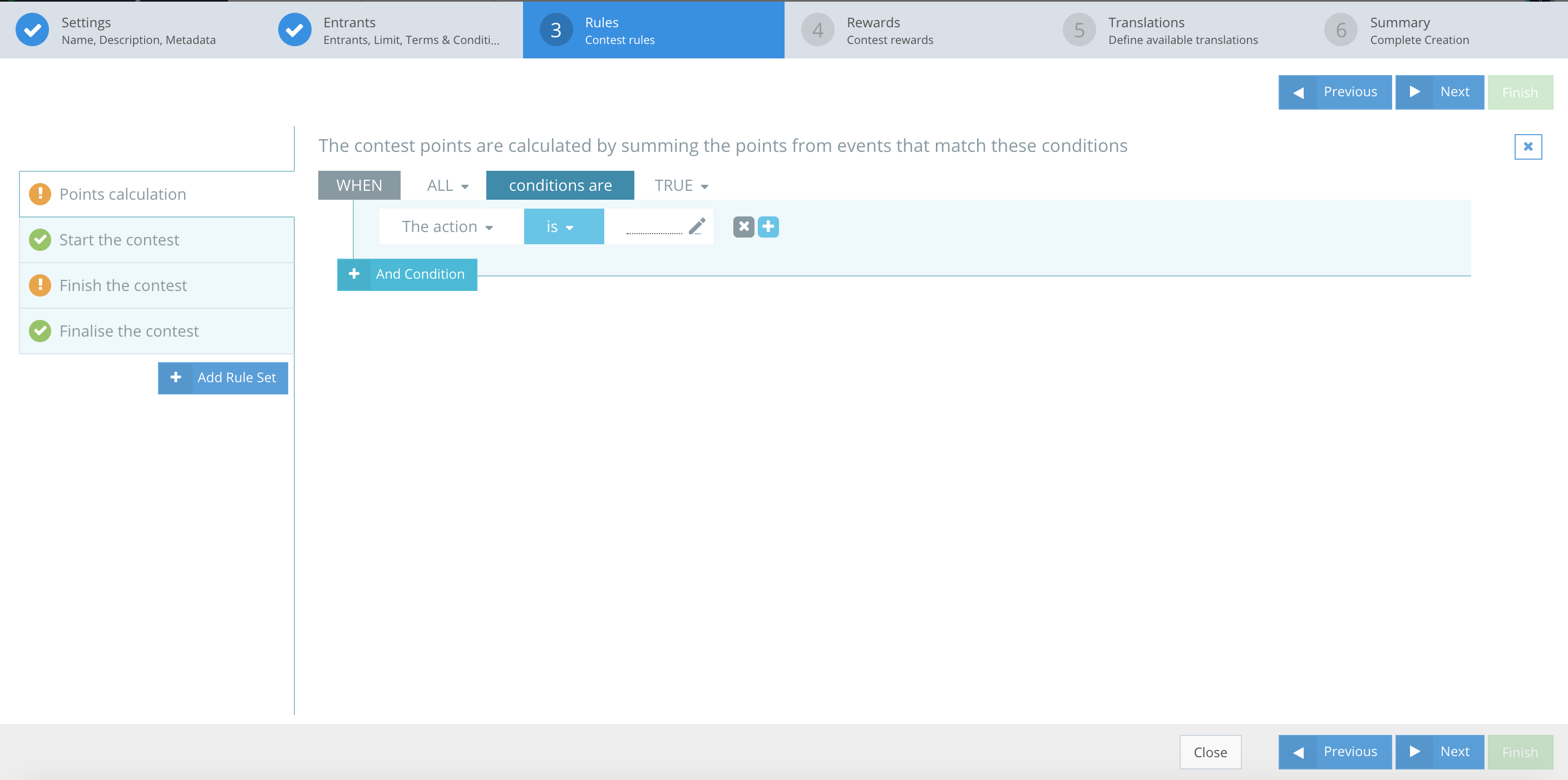Click the top Next button label

pos(1455,92)
